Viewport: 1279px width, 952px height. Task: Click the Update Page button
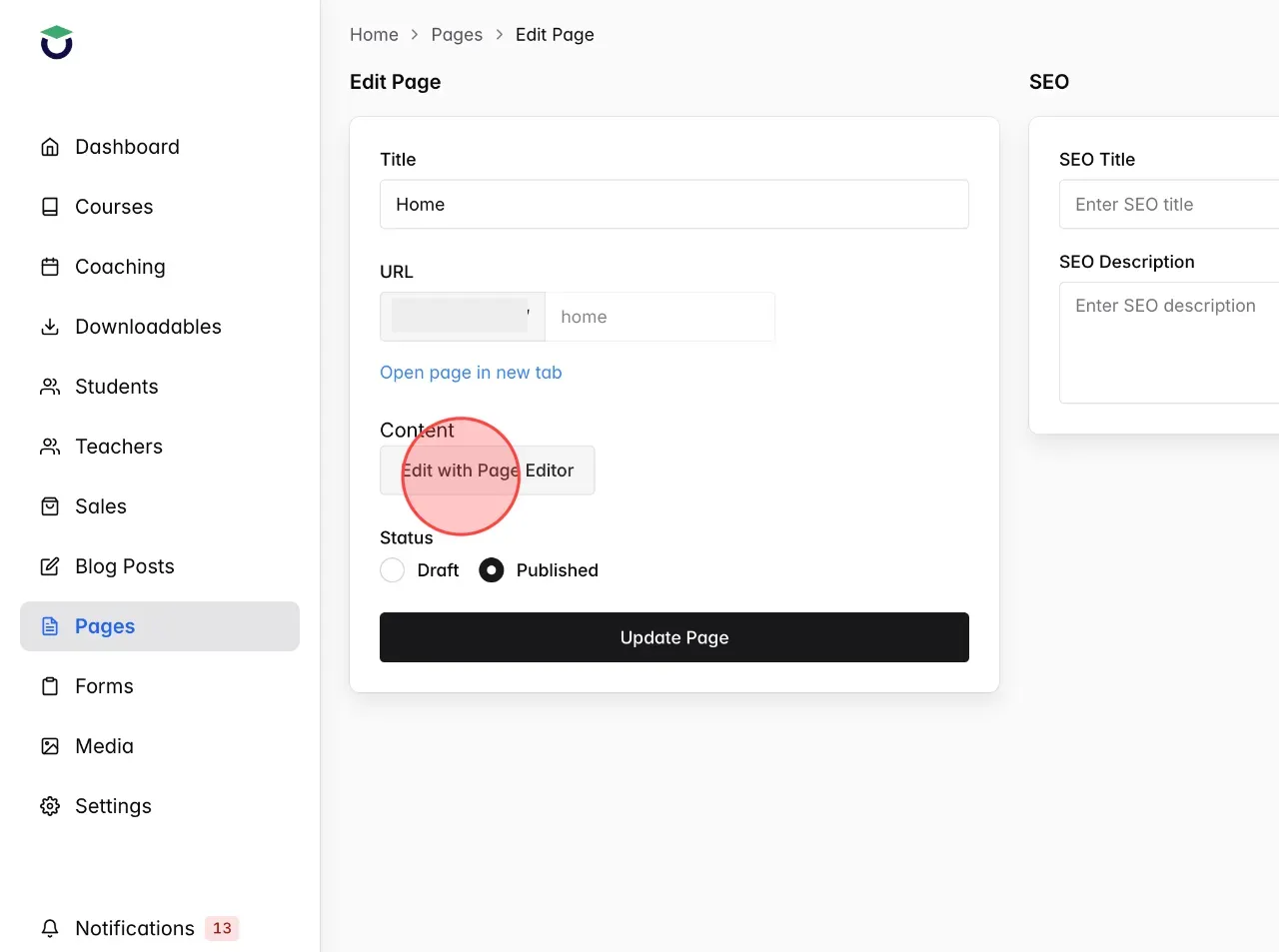674,637
